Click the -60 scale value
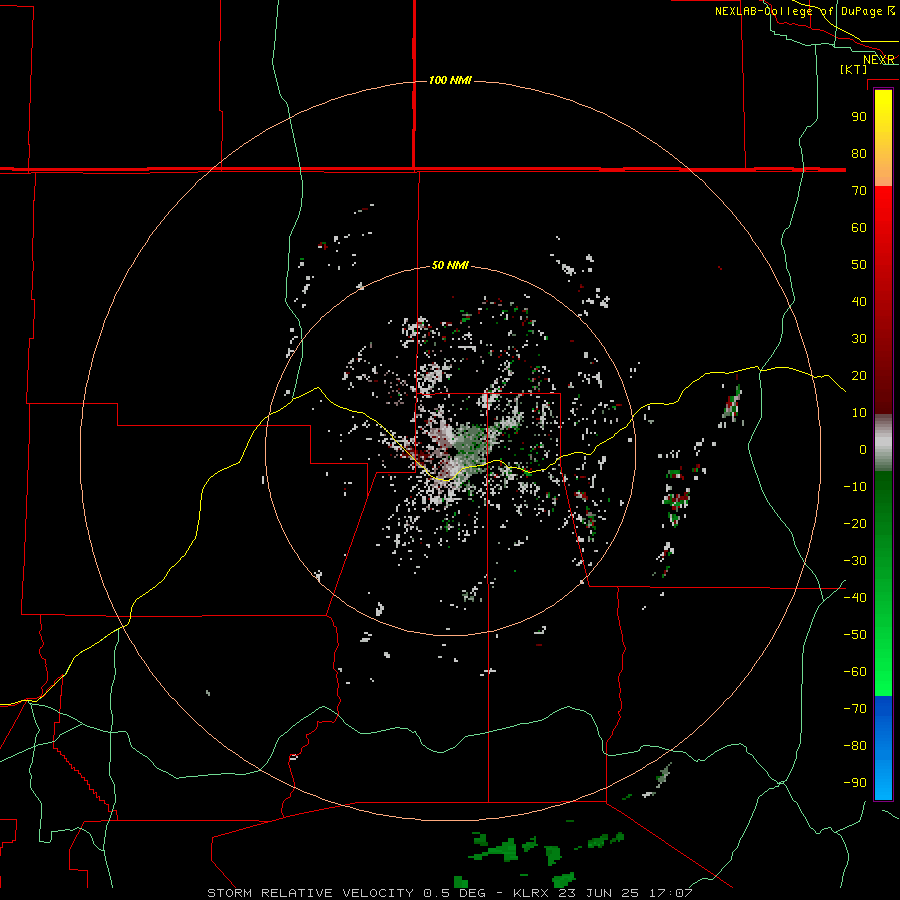 pyautogui.click(x=855, y=672)
